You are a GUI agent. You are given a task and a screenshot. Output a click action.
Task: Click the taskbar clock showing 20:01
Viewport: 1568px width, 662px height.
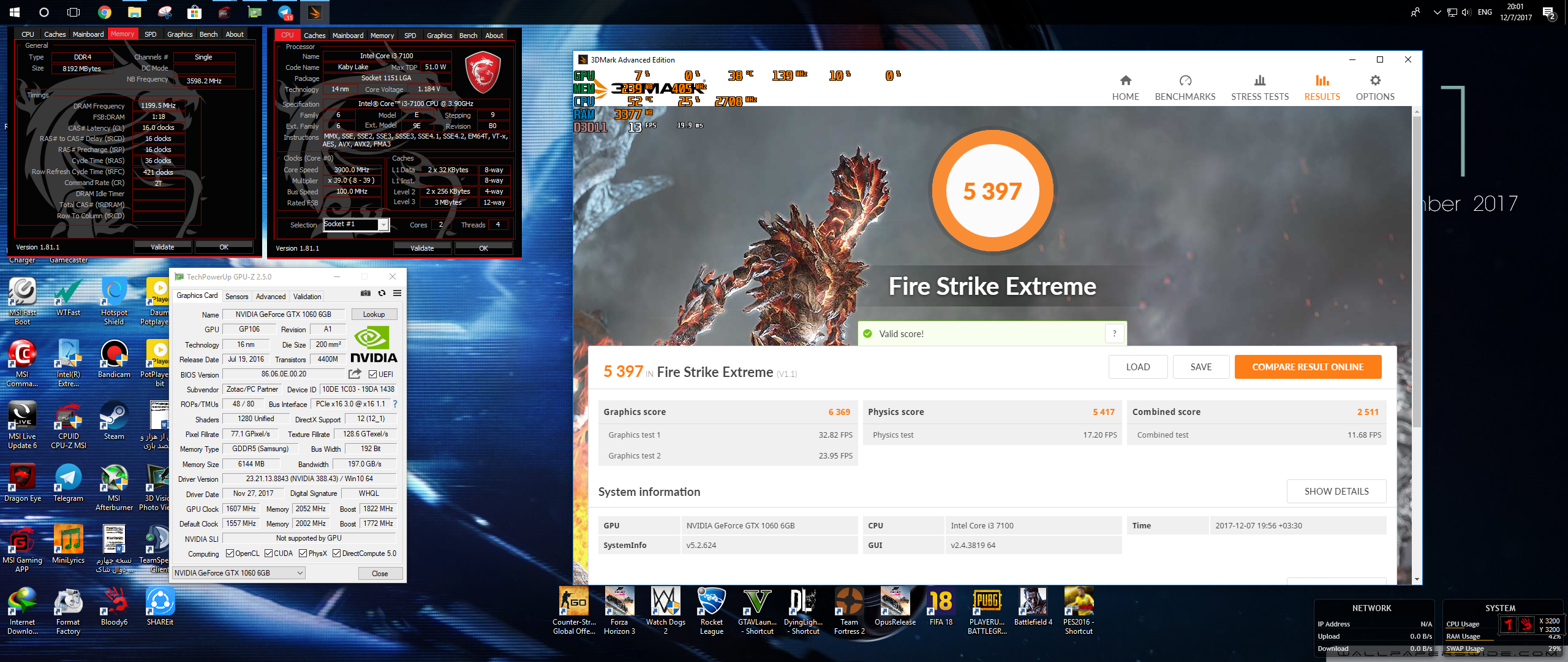pos(1516,12)
